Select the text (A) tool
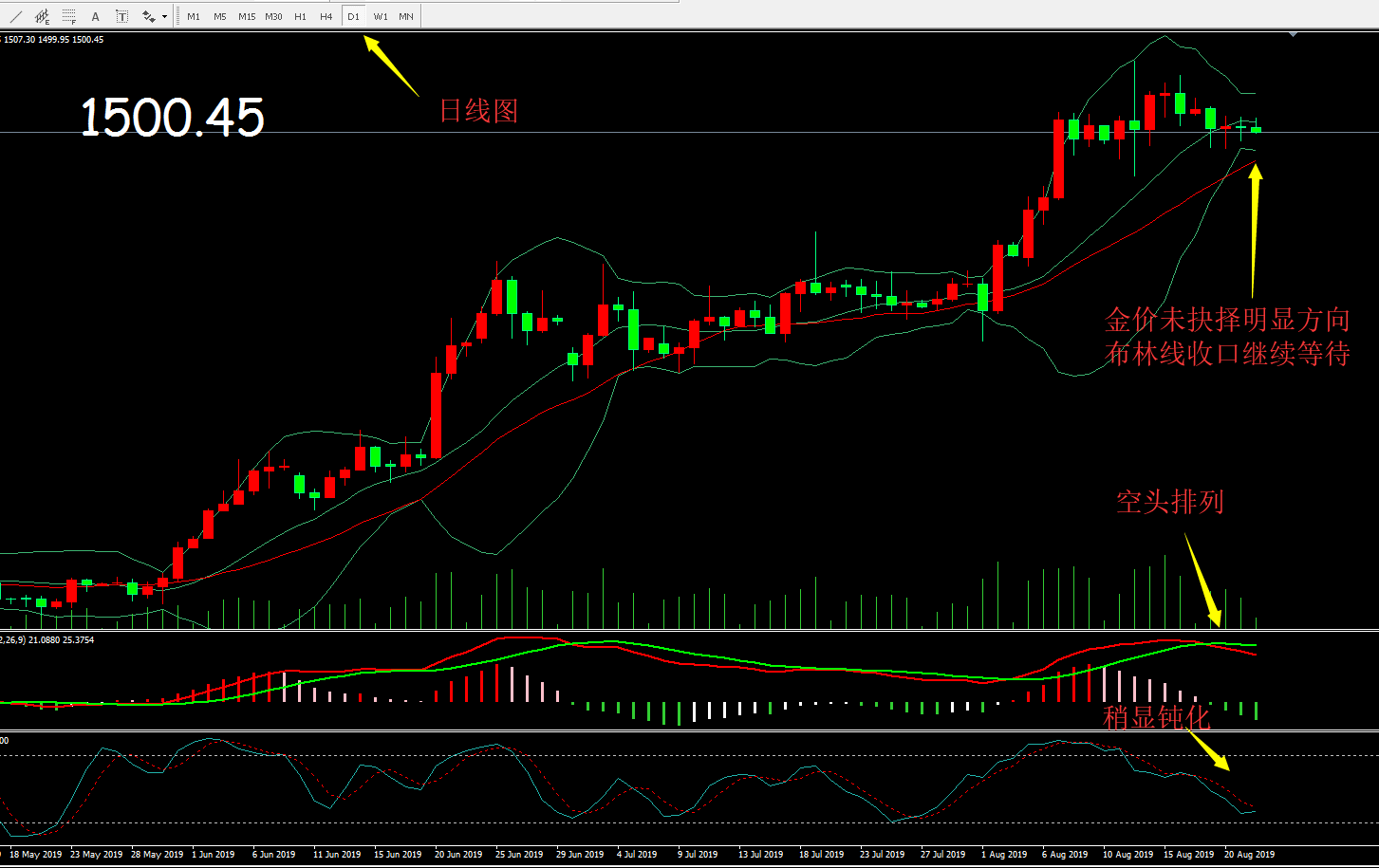 (96, 16)
